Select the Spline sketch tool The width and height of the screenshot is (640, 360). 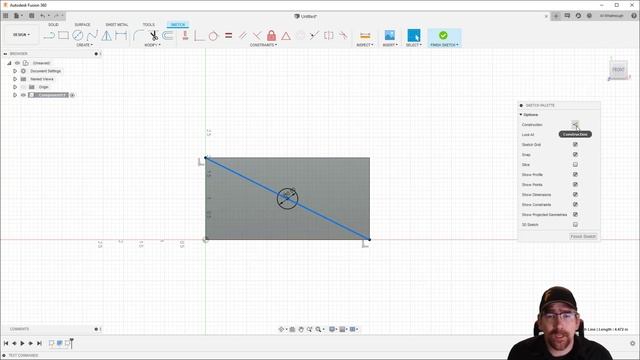pos(92,36)
